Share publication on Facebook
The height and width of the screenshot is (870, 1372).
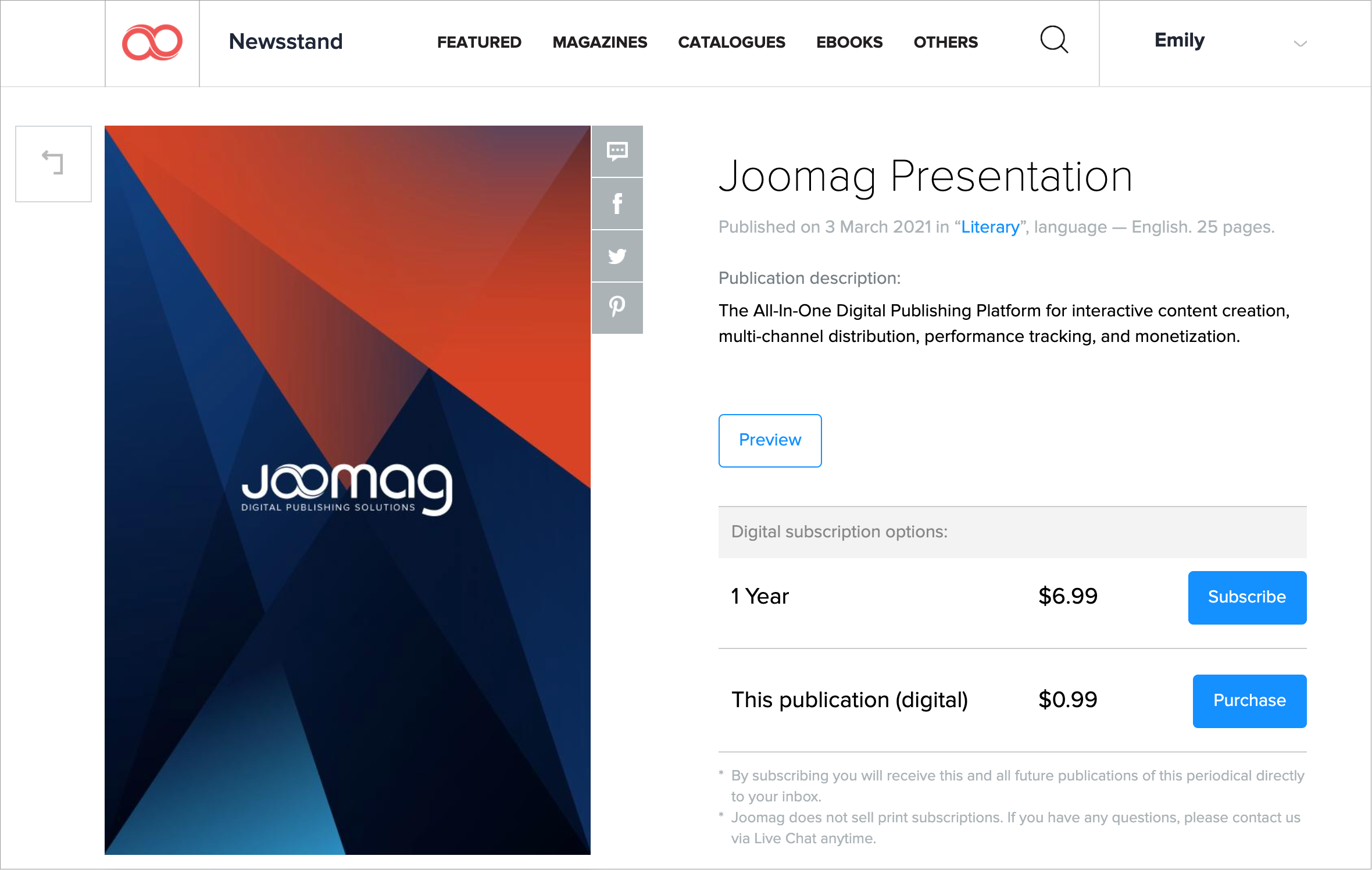(617, 204)
